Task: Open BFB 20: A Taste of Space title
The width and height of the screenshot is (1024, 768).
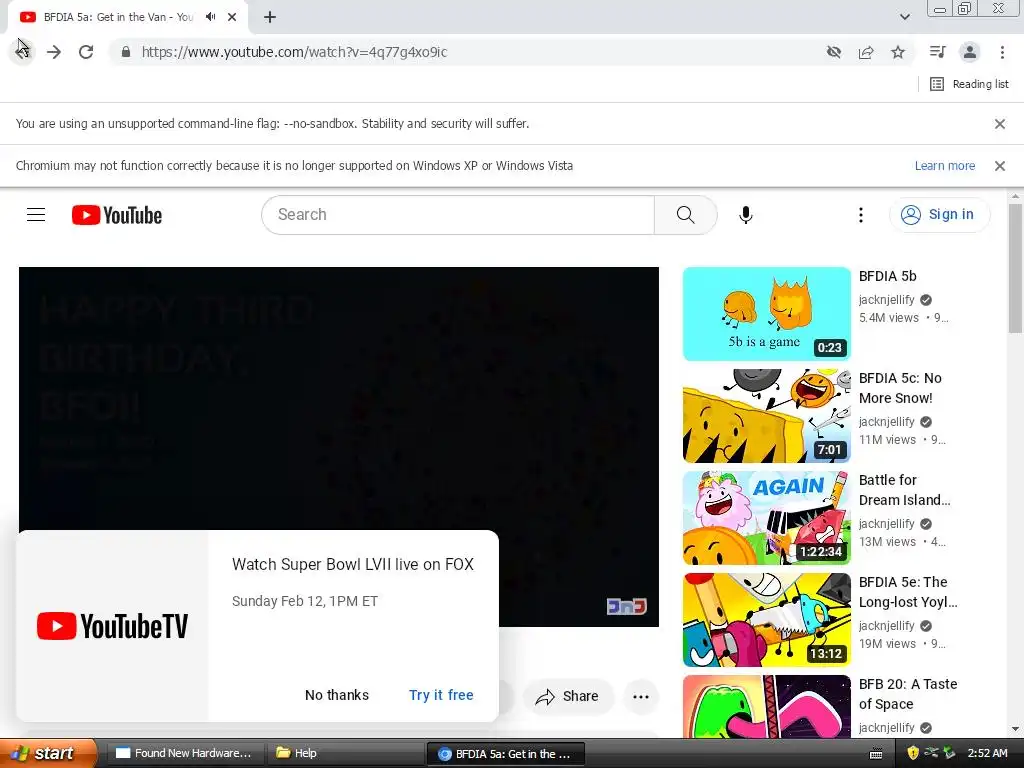Action: [x=908, y=694]
